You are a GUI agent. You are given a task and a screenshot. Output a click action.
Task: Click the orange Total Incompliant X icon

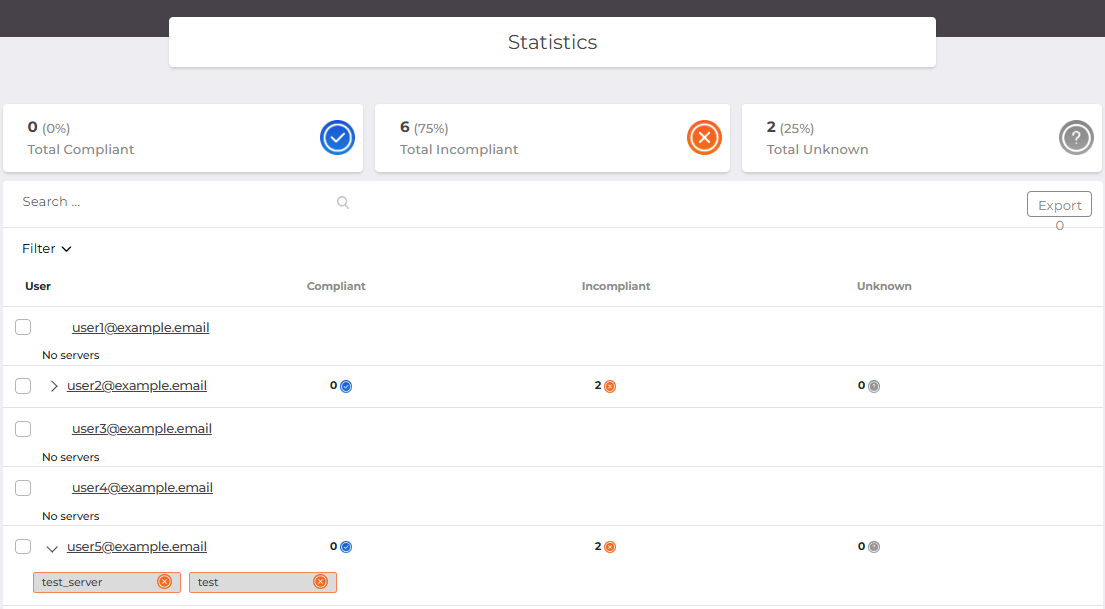pos(704,138)
